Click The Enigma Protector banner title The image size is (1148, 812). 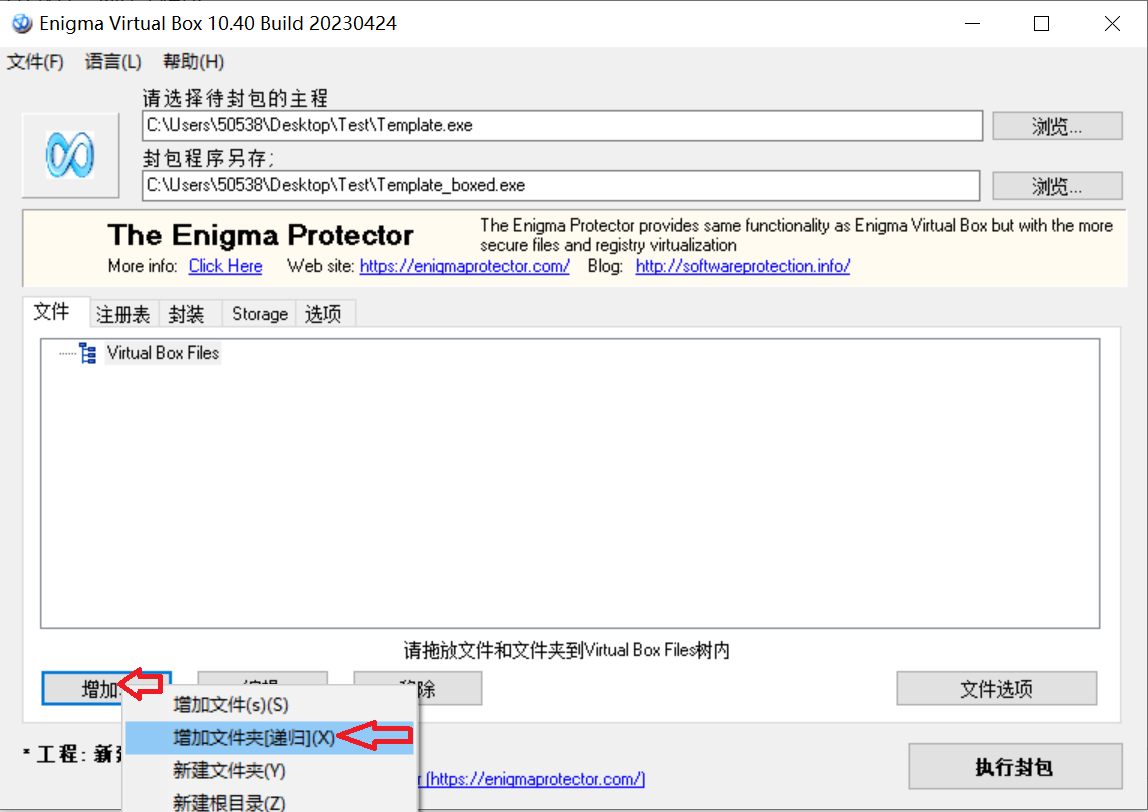click(261, 235)
